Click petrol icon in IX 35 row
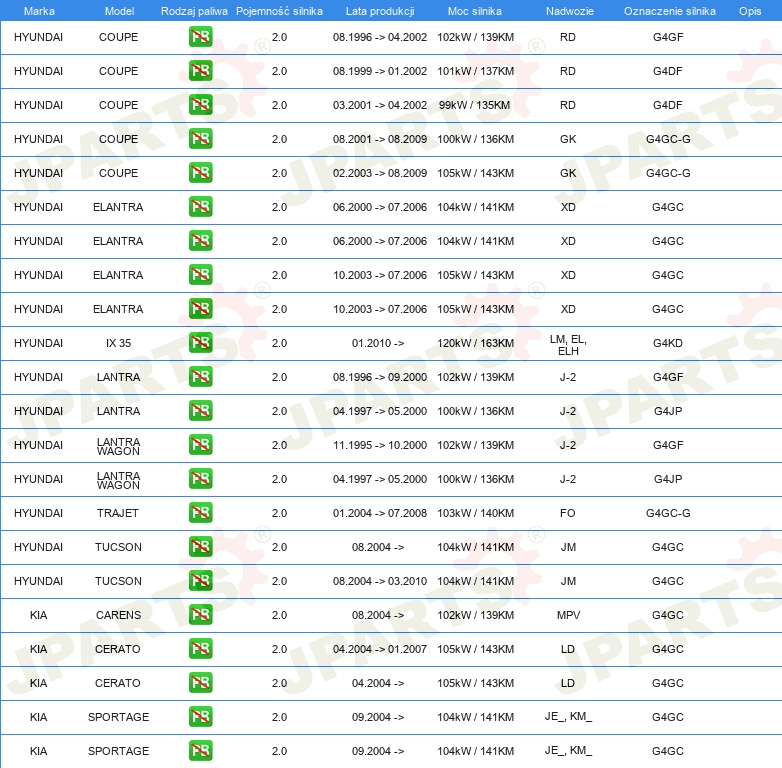This screenshot has height=768, width=782. [200, 343]
